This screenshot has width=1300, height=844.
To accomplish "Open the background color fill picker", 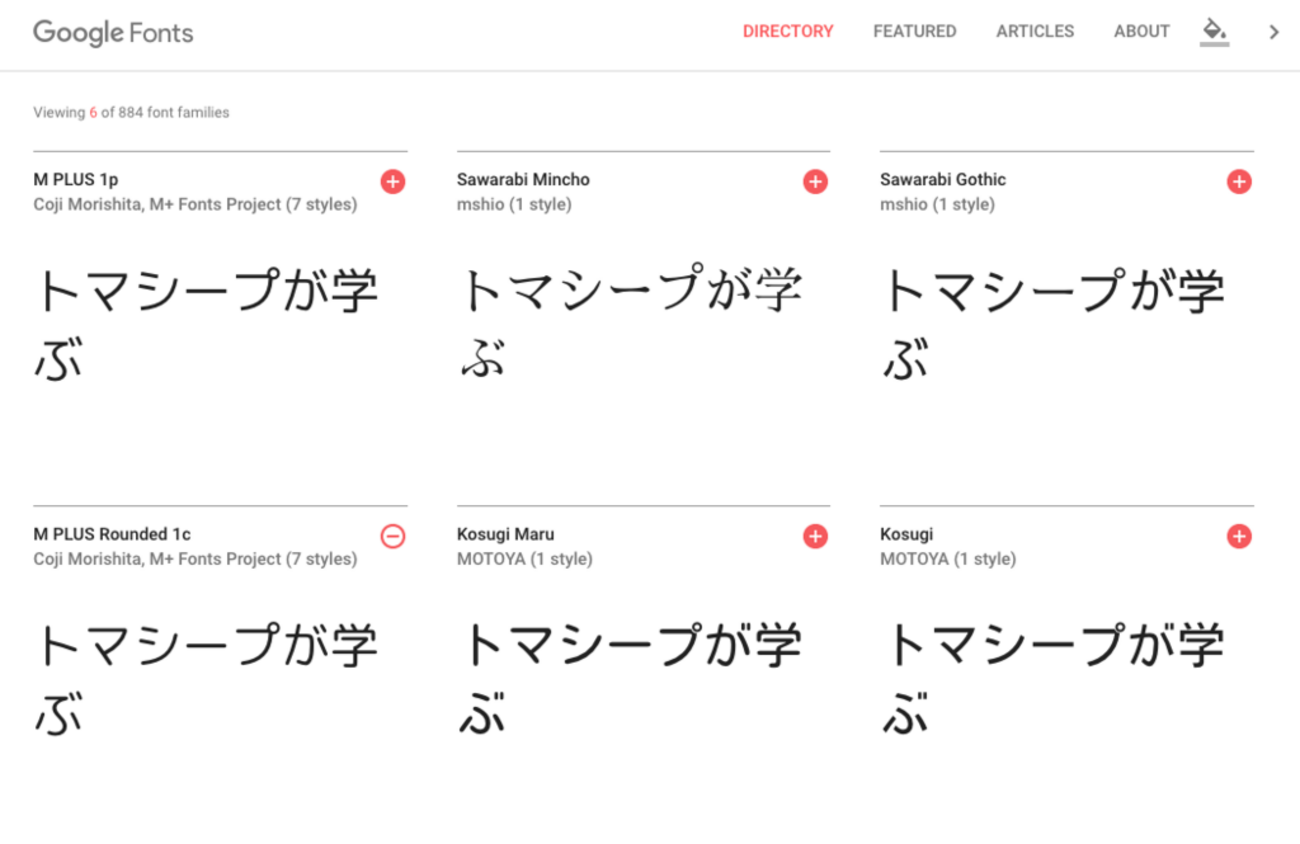I will (x=1214, y=31).
